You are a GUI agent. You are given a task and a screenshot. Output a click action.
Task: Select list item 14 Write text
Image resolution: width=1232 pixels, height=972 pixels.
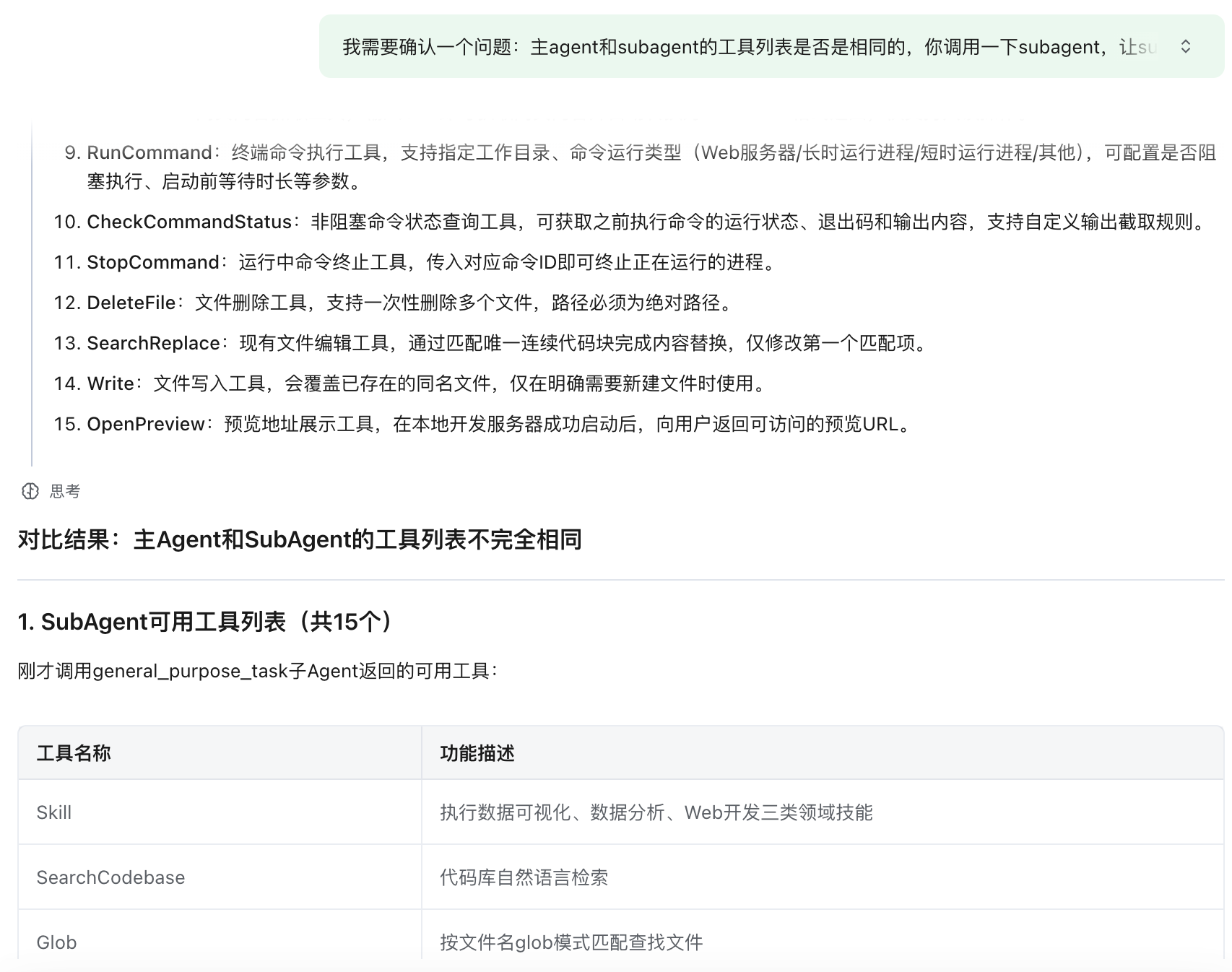(x=412, y=383)
